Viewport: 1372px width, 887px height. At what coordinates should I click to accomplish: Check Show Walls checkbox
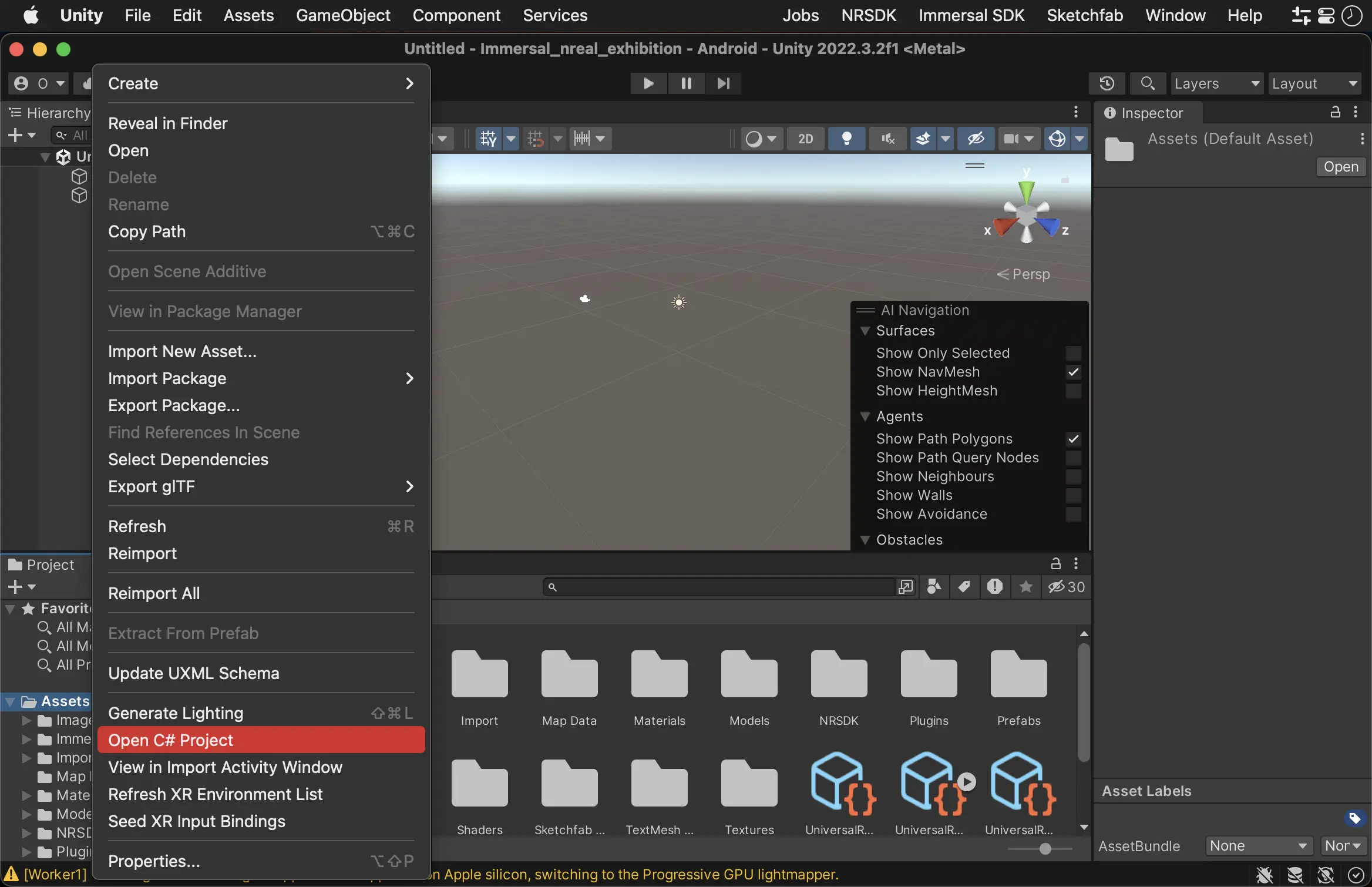coord(1073,495)
